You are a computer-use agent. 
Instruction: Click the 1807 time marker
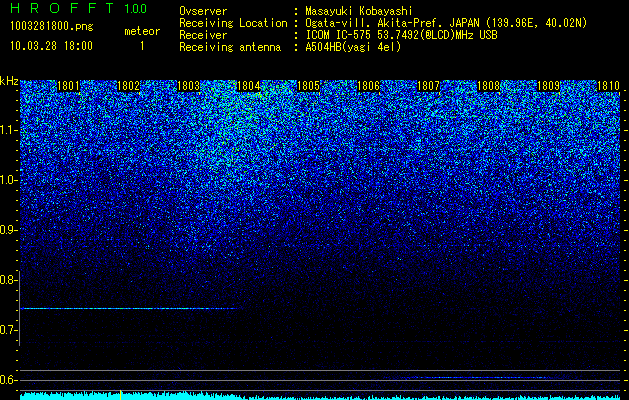coord(428,86)
